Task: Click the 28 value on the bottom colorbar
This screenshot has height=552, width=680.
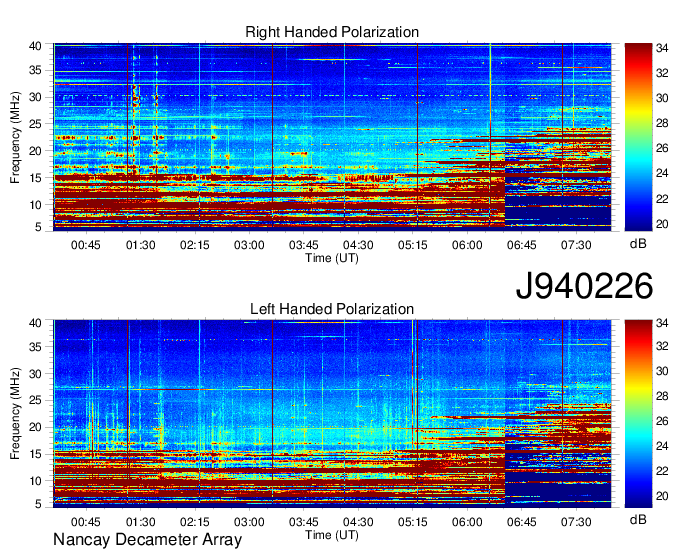Action: pos(662,396)
